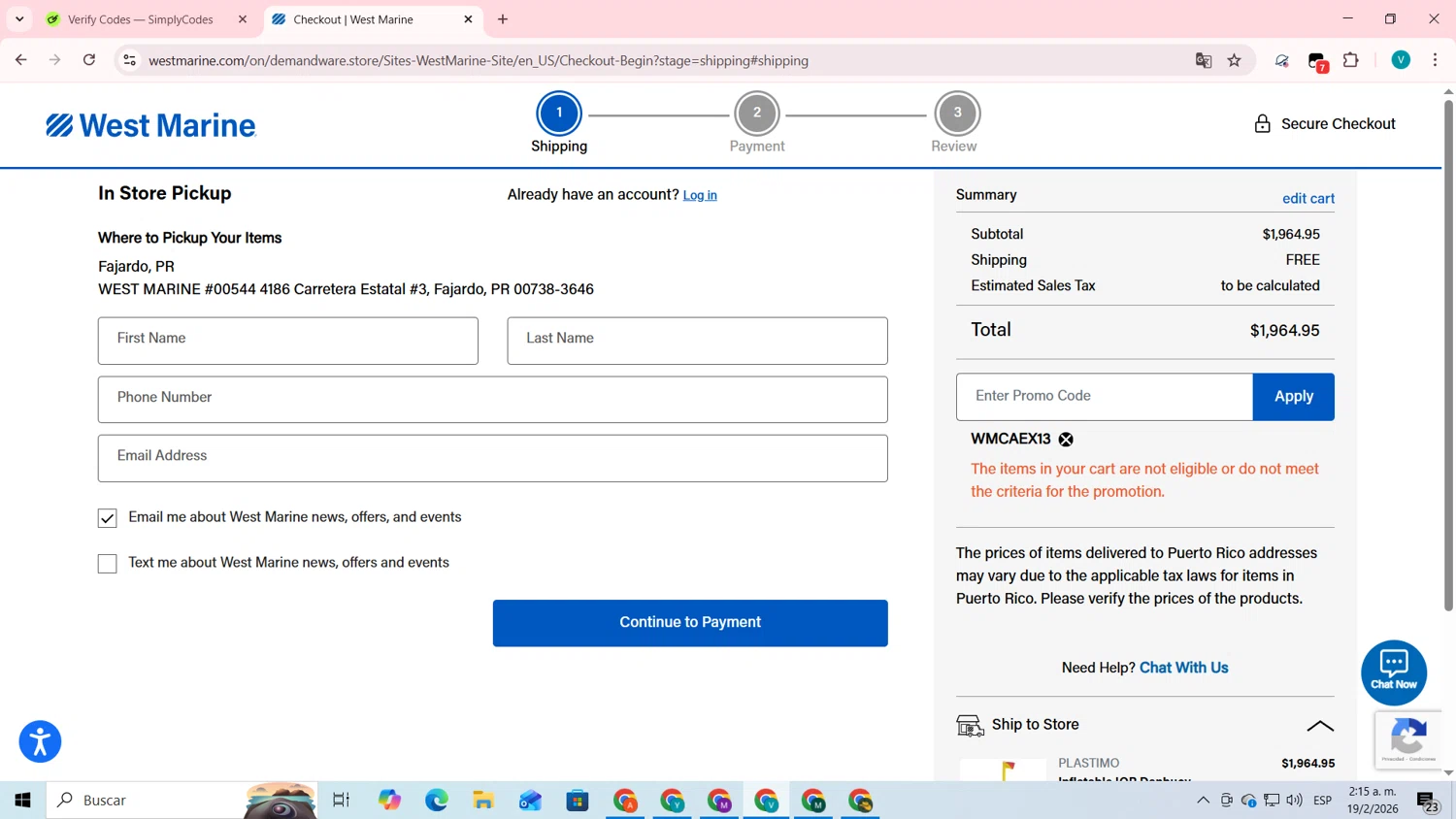Focus the Phone Number field
Viewport: 1456px width, 819px height.
click(x=493, y=400)
